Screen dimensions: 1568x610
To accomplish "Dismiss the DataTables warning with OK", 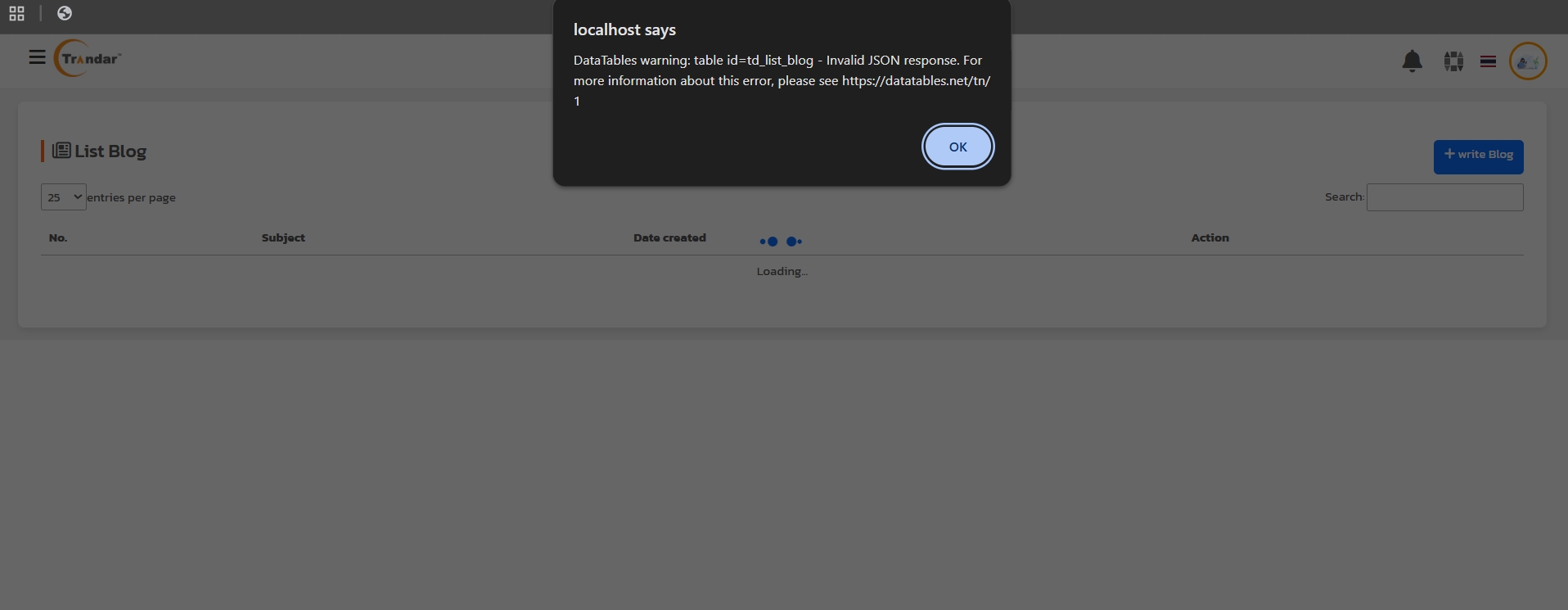I will point(957,147).
